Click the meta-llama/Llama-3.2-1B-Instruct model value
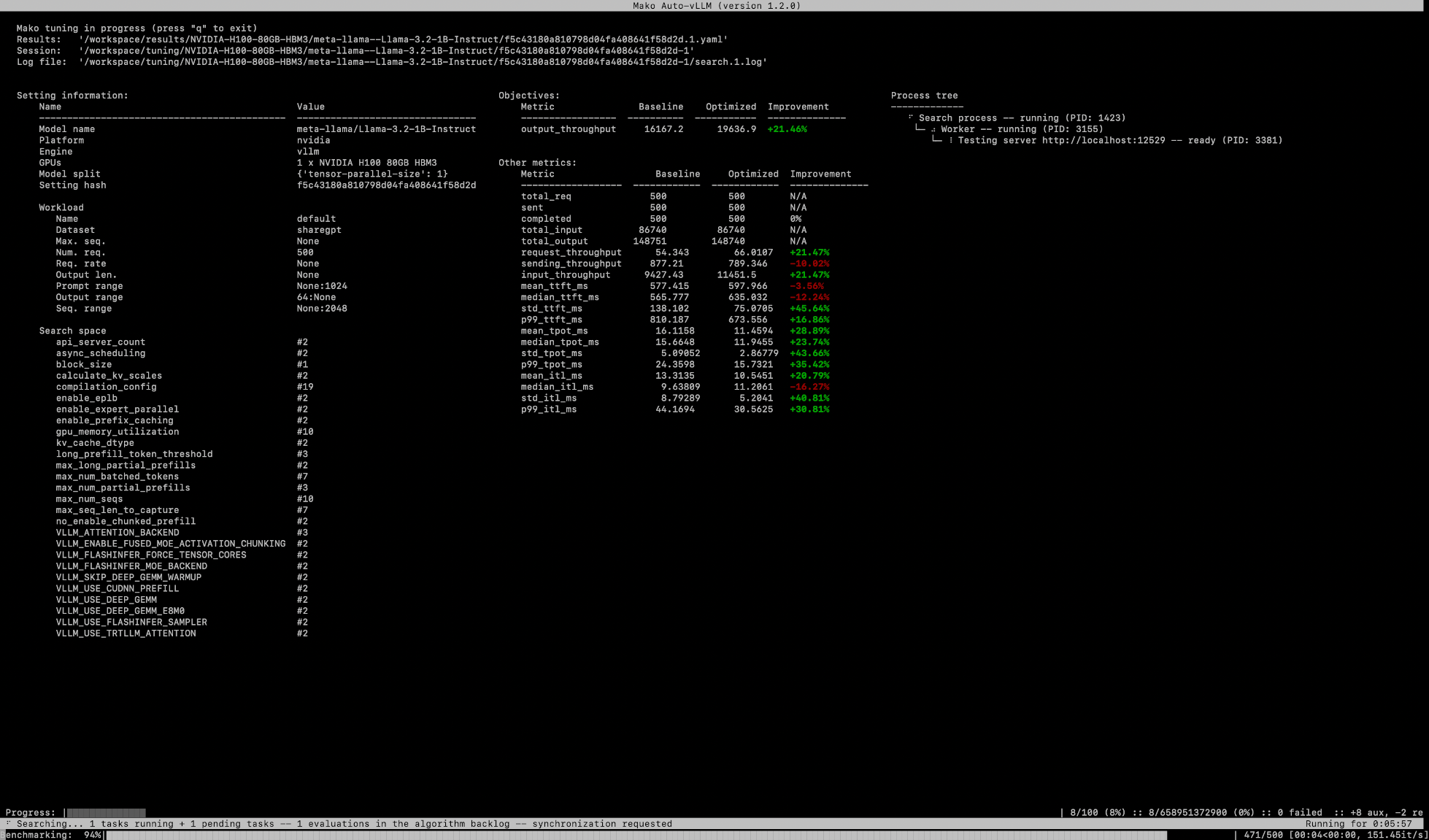 tap(386, 129)
